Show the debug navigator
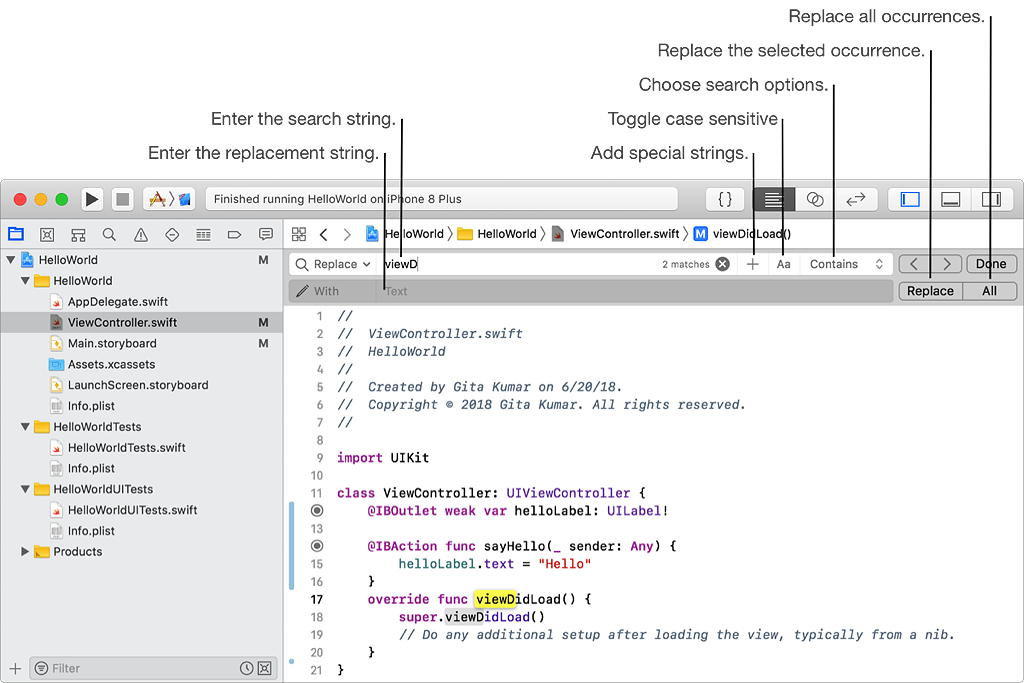 (x=203, y=234)
